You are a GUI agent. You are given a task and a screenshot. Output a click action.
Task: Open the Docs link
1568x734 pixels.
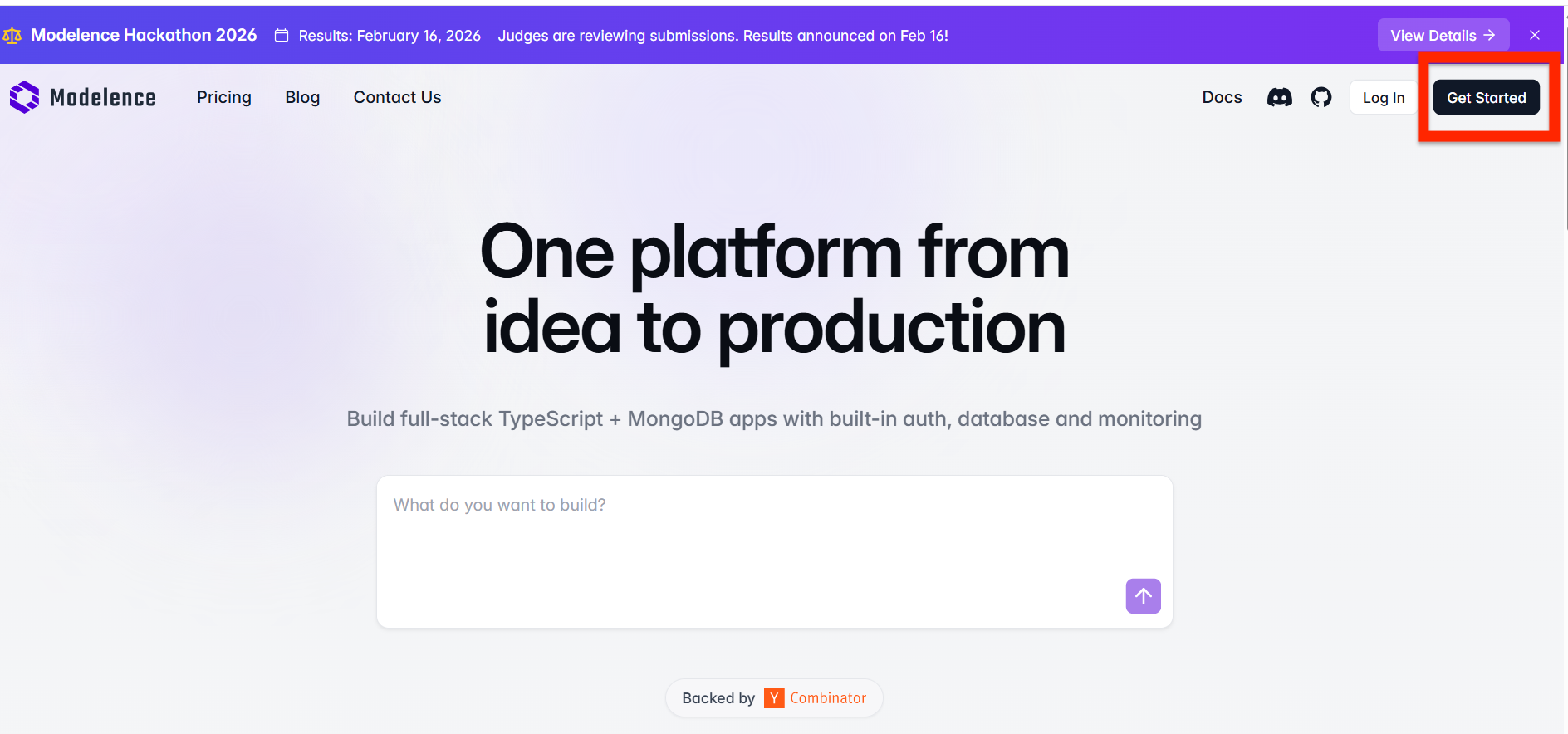click(1222, 97)
